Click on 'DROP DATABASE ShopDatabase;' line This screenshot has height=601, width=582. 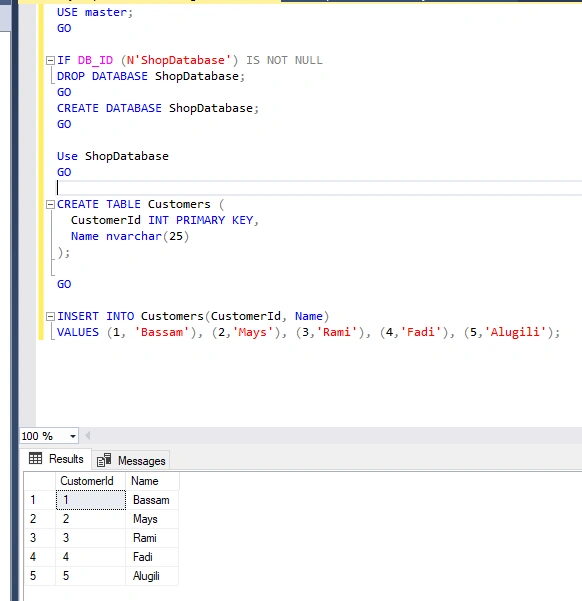click(x=151, y=76)
